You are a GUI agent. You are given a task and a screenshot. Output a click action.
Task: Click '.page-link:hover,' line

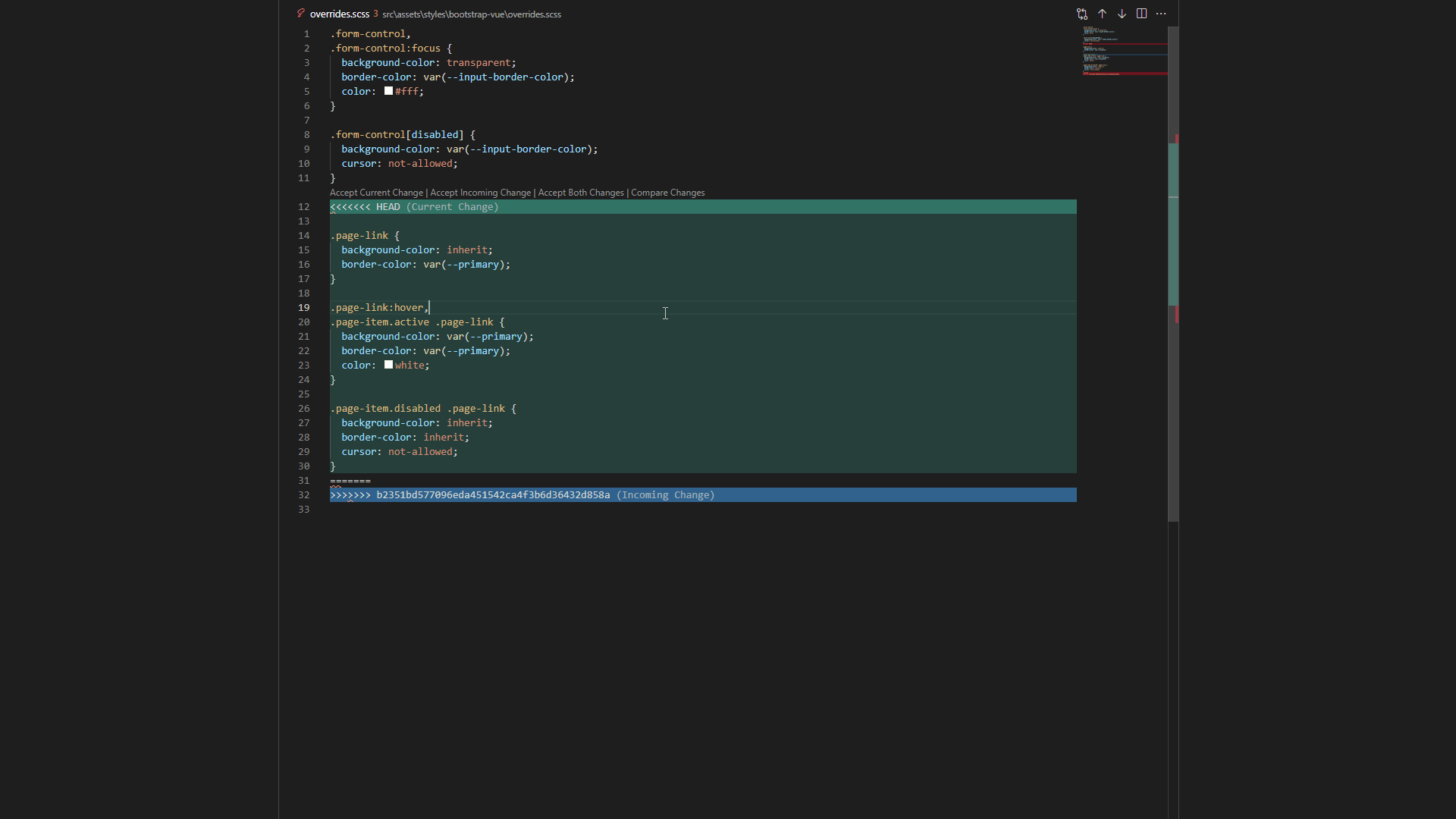pos(379,308)
